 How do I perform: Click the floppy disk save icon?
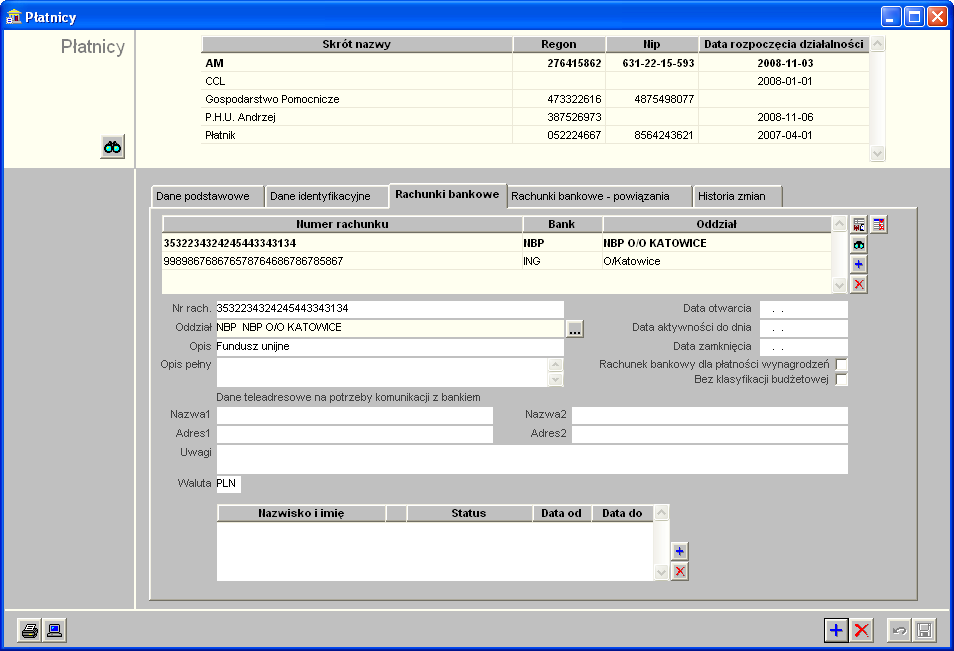[924, 630]
